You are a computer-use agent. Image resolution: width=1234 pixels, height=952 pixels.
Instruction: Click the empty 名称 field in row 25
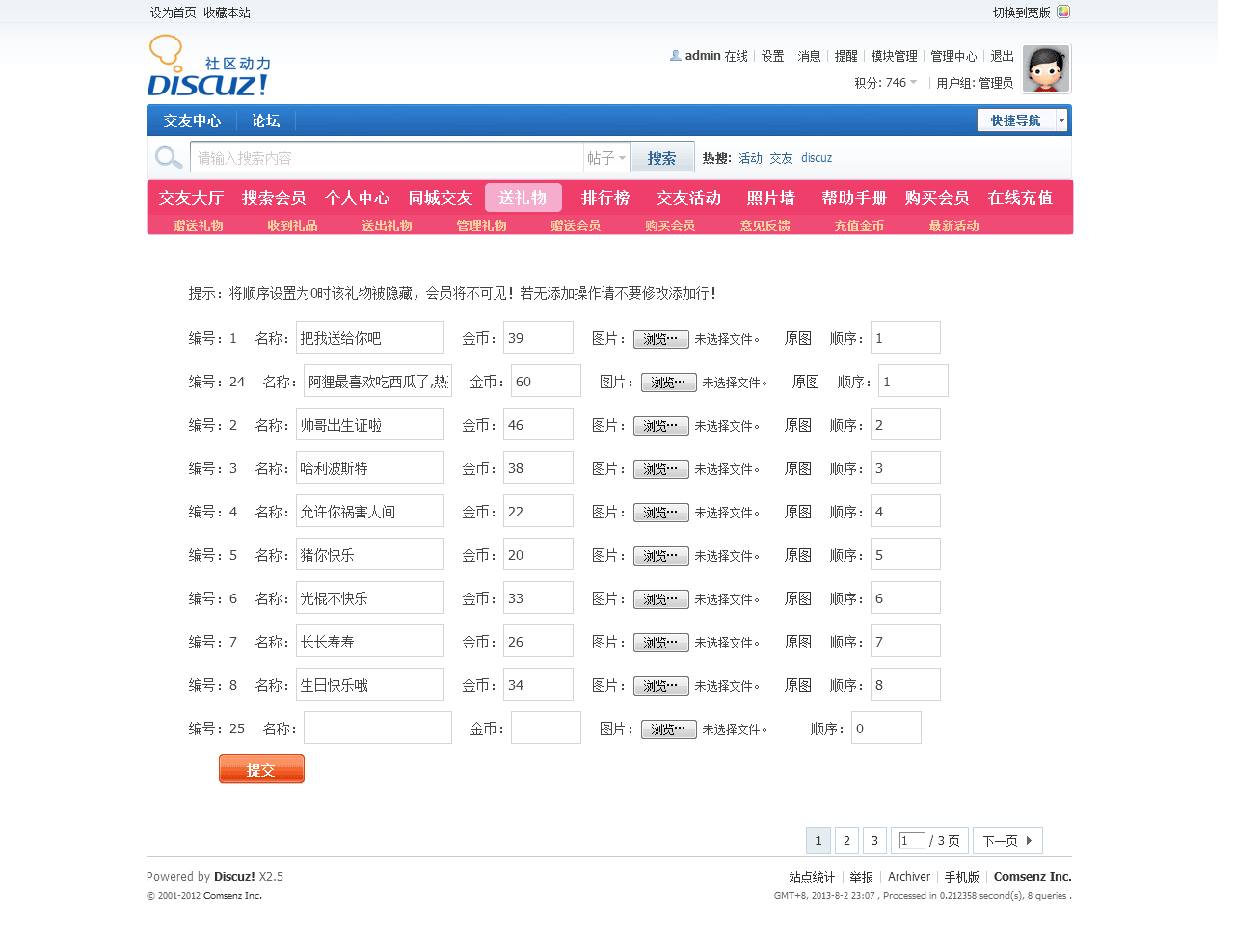click(x=378, y=728)
